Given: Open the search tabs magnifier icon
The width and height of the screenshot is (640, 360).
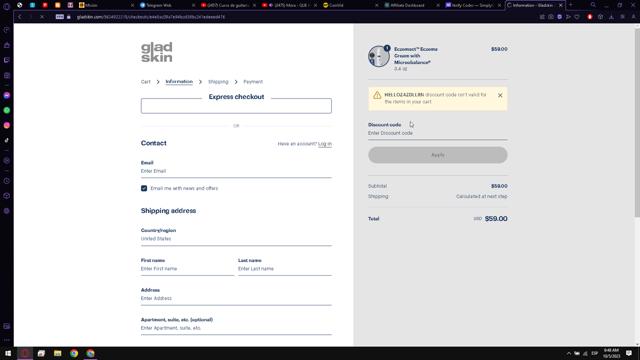Looking at the screenshot, I should pos(593,5).
